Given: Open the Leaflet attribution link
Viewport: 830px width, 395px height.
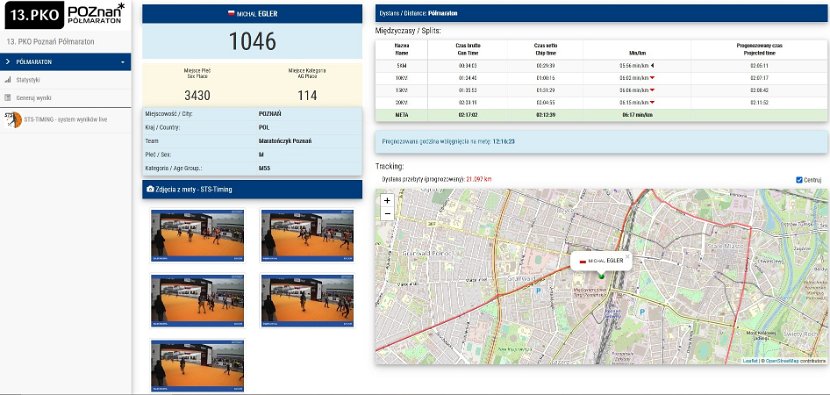Looking at the screenshot, I should (750, 361).
